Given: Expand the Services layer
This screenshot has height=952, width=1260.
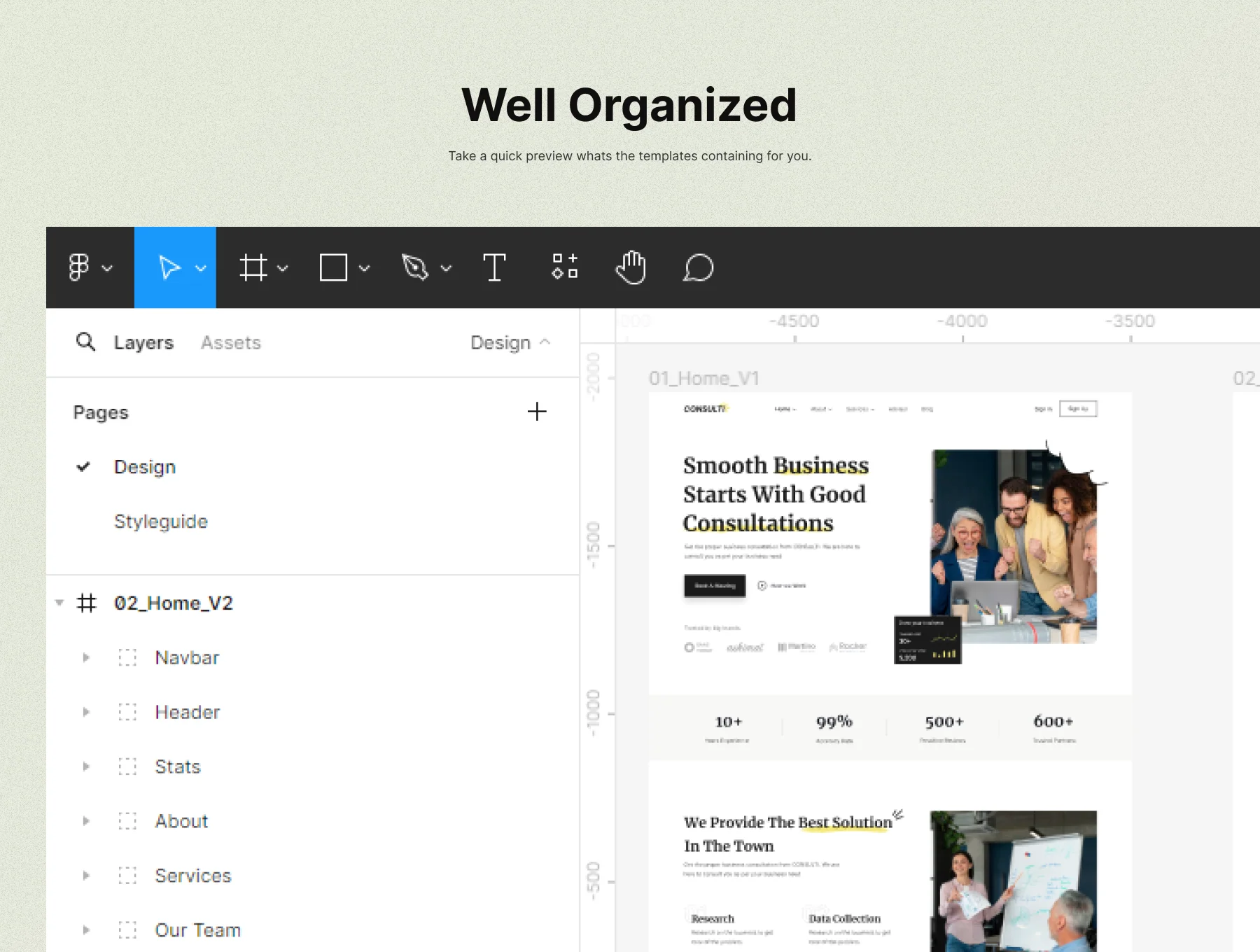Looking at the screenshot, I should tap(86, 876).
